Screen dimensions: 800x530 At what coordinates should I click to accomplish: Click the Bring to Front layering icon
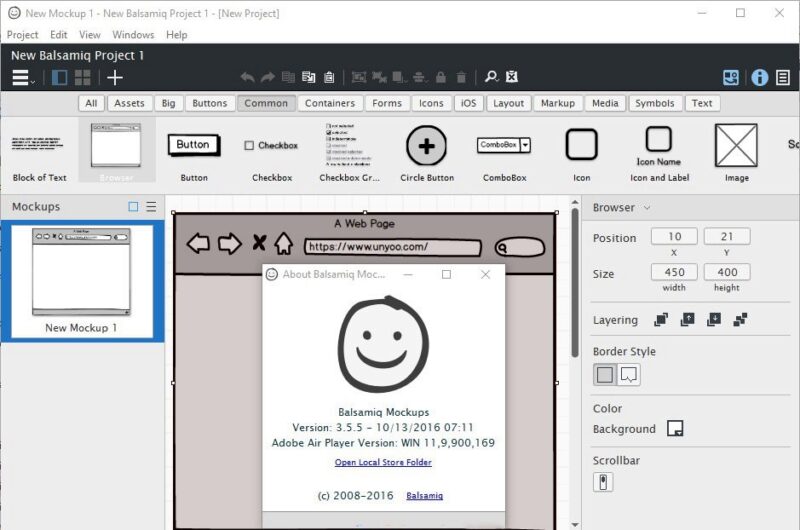661,320
